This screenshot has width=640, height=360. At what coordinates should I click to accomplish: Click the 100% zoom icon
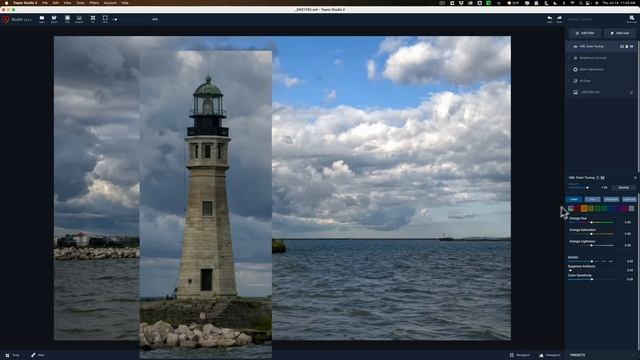(105, 19)
